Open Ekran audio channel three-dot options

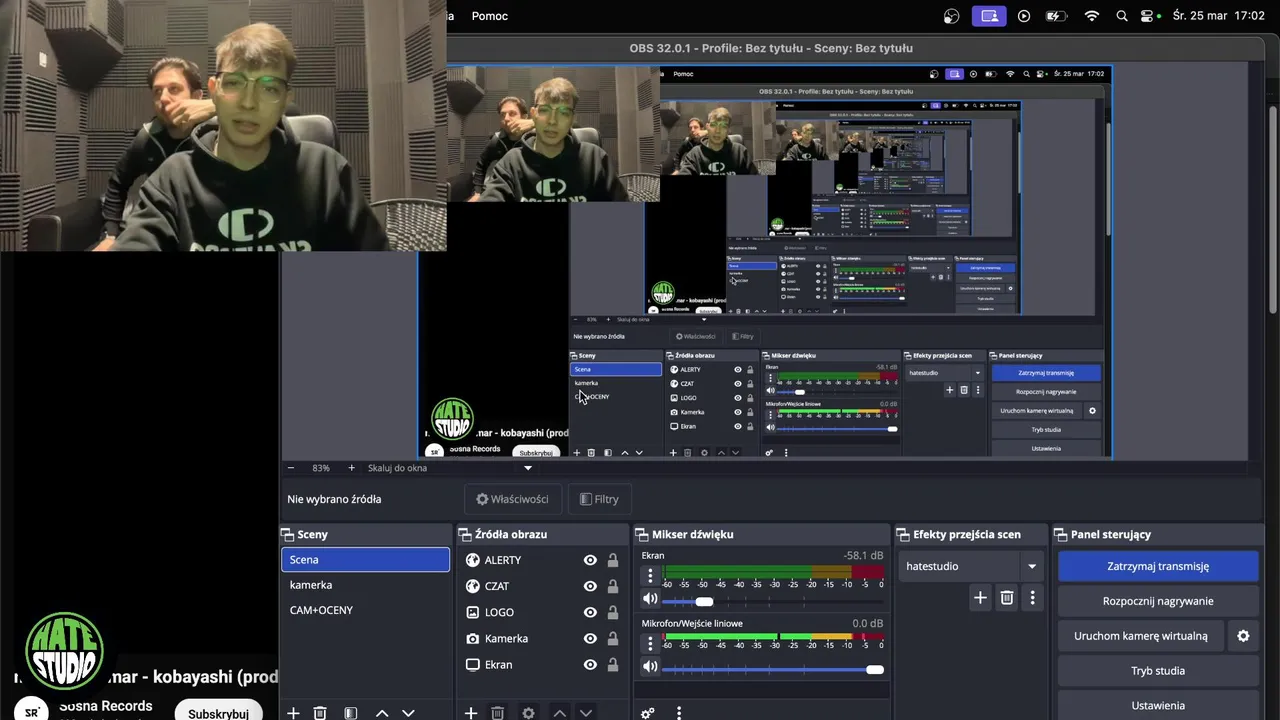[650, 576]
